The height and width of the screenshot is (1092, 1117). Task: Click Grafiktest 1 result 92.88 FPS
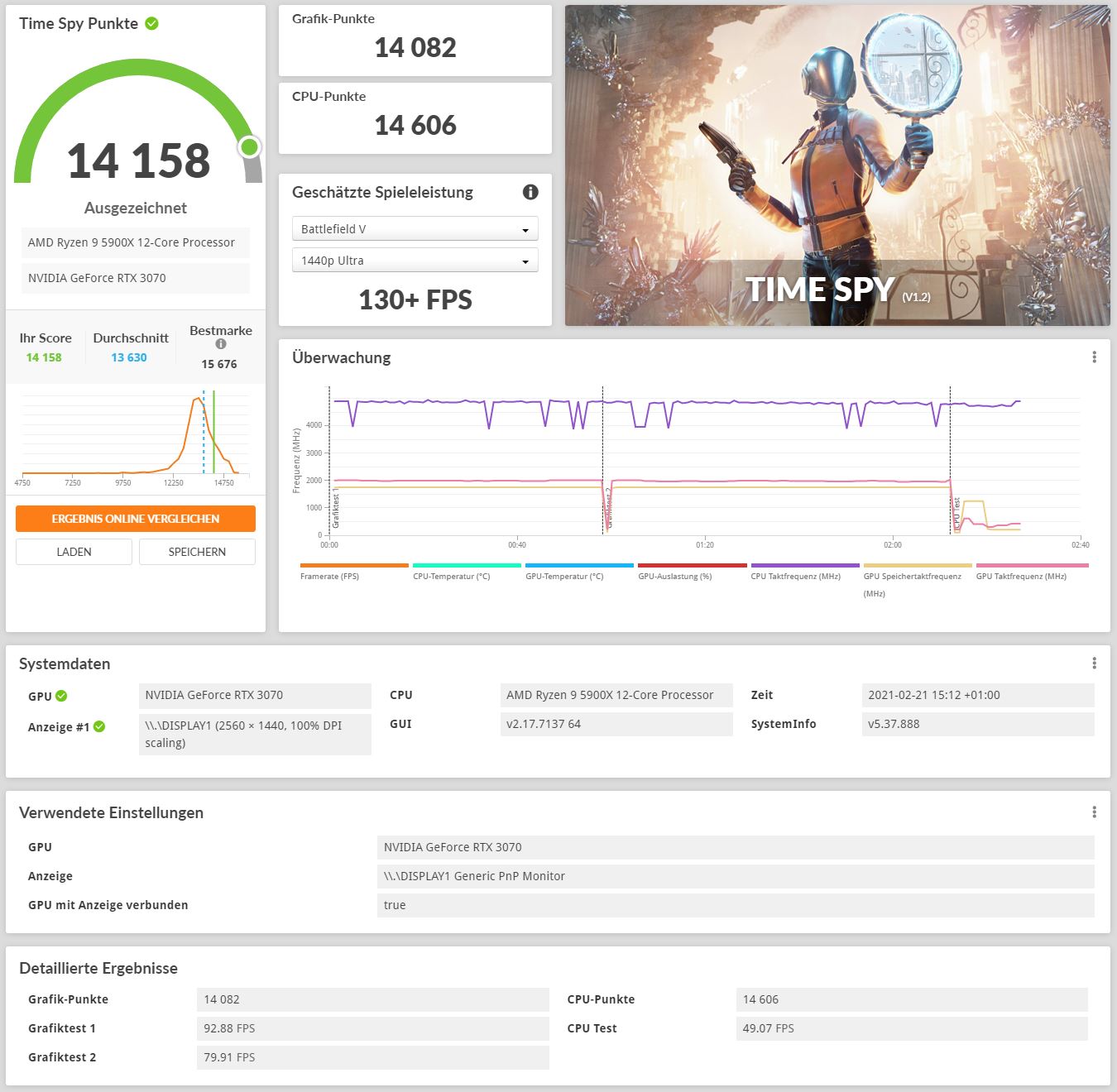373,1028
